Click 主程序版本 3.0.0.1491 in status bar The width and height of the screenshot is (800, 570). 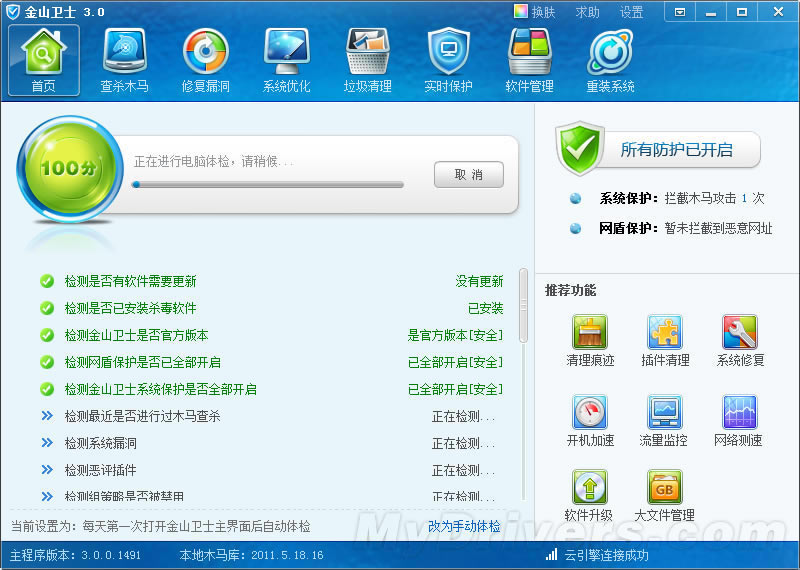76,555
